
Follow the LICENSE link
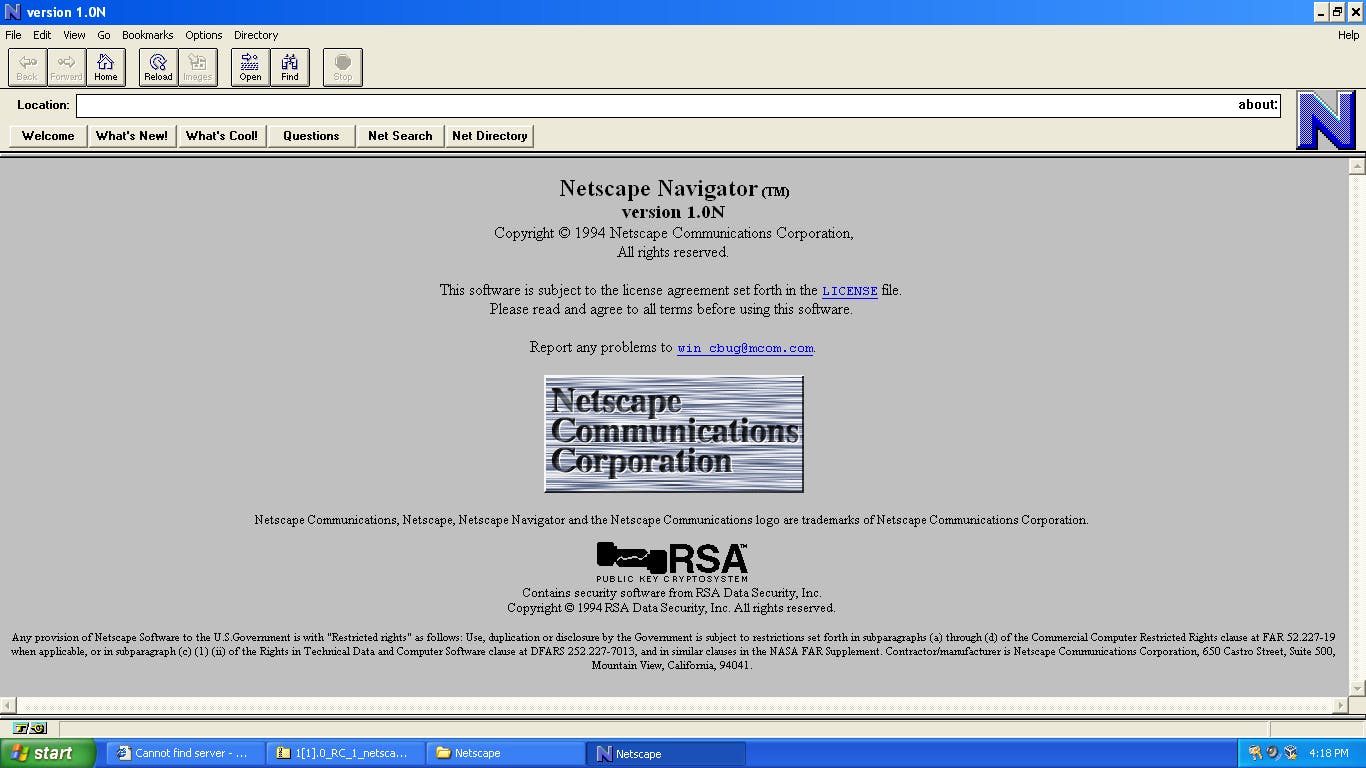click(x=850, y=291)
